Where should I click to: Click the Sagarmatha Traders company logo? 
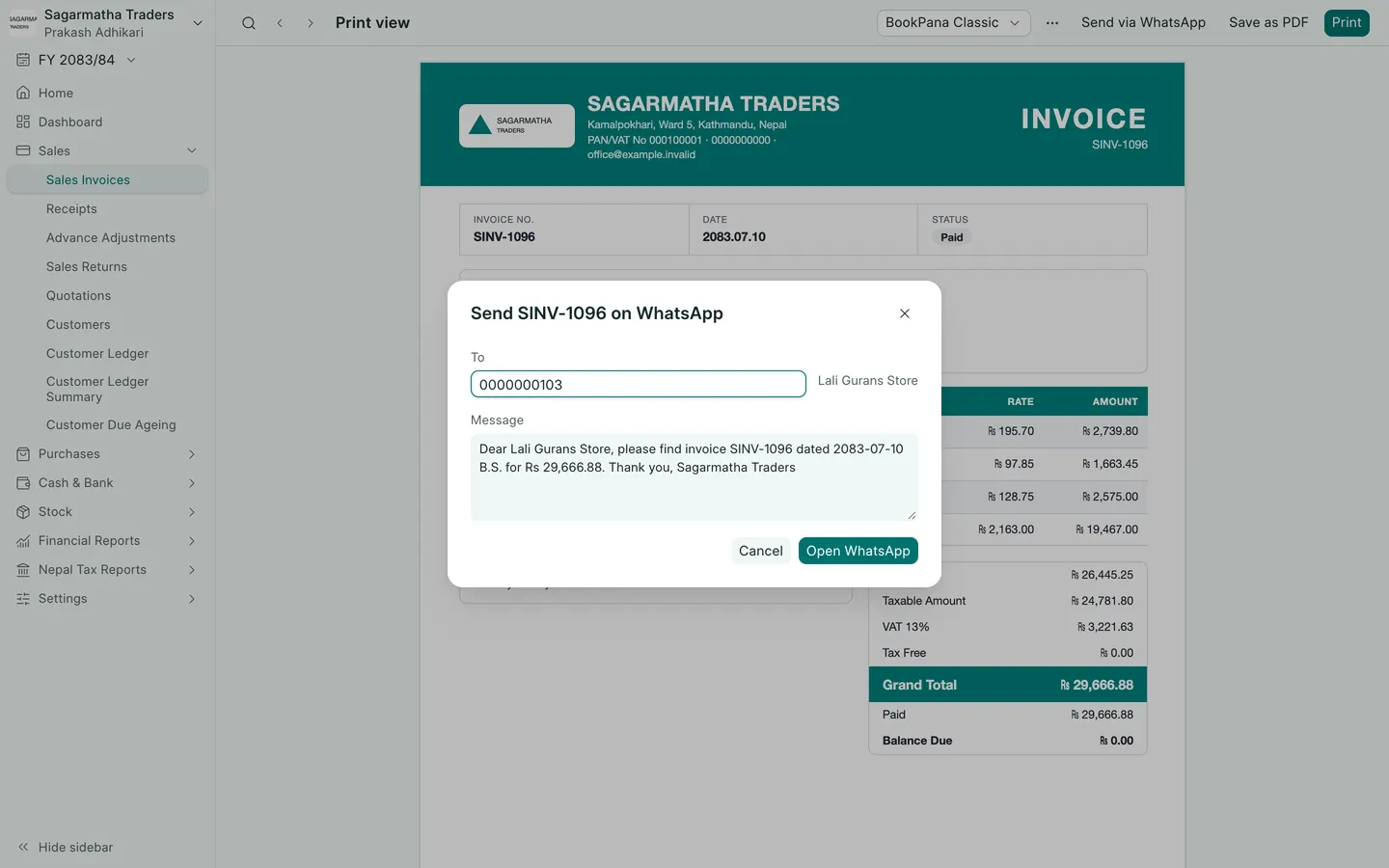coord(23,23)
